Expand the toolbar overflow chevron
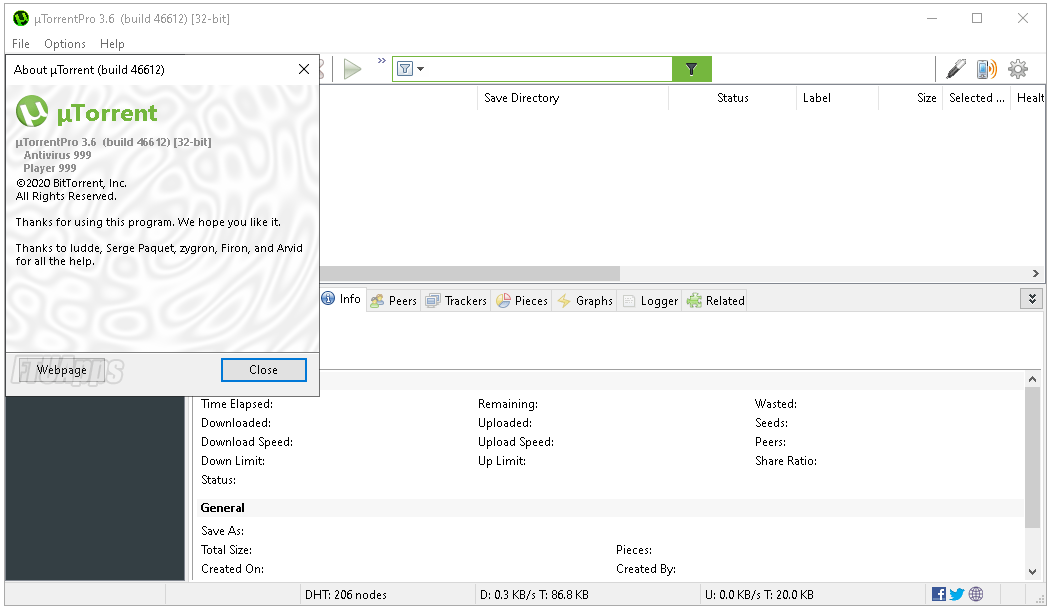 [382, 61]
